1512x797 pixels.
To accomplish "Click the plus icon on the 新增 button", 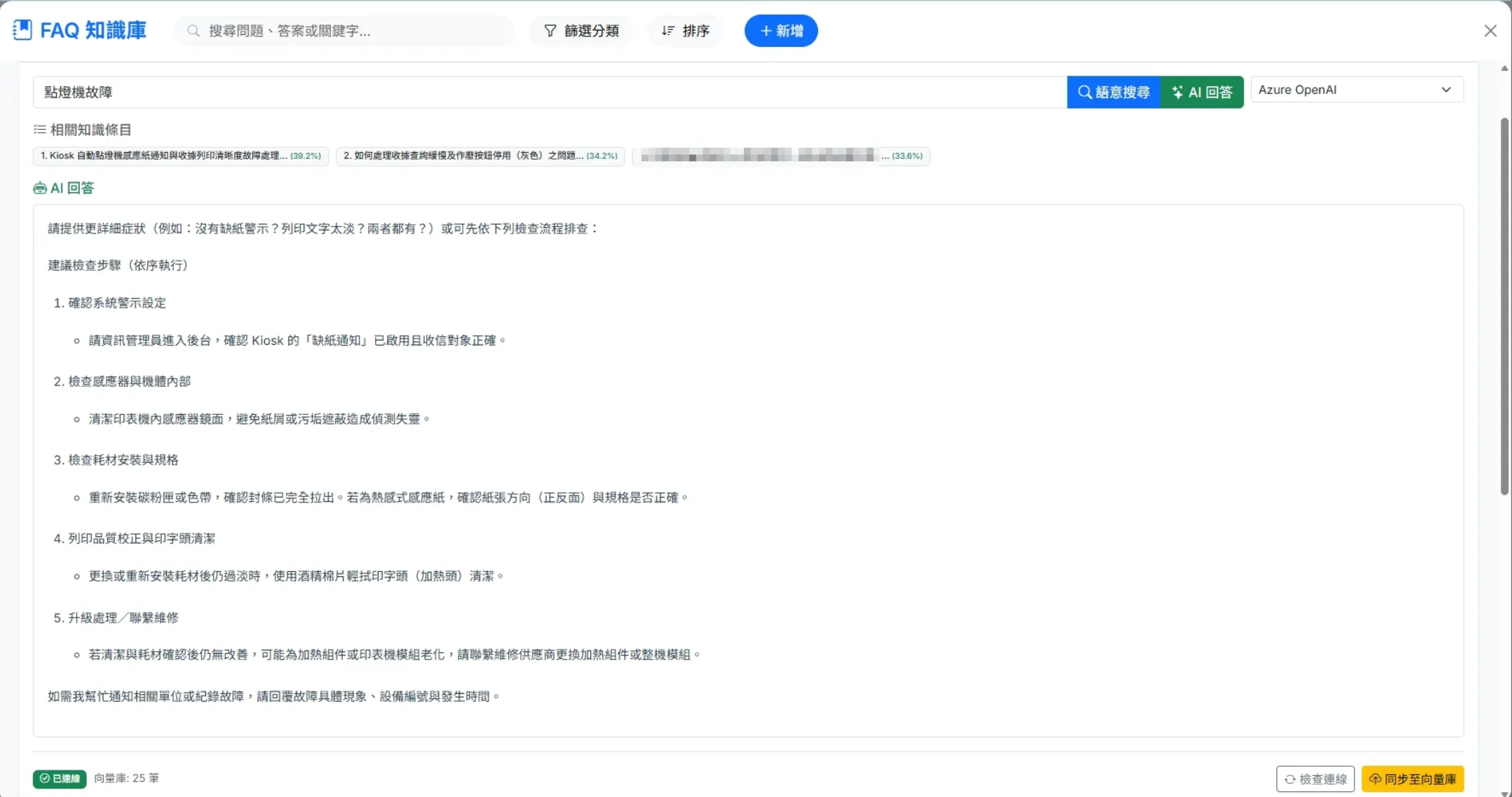I will pyautogui.click(x=765, y=31).
